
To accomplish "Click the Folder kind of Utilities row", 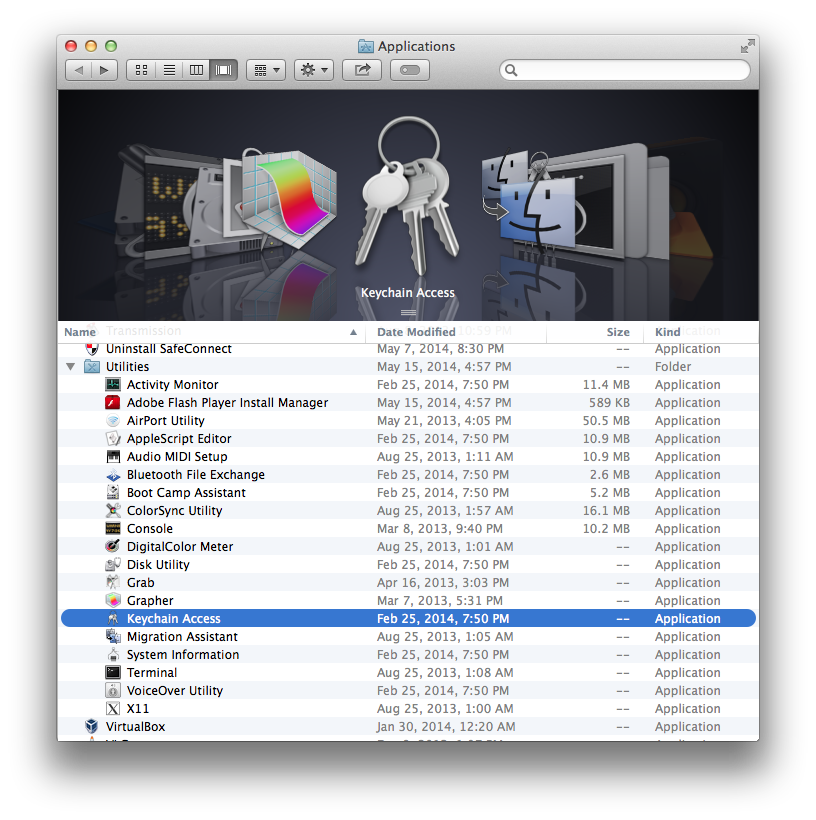I will click(673, 367).
